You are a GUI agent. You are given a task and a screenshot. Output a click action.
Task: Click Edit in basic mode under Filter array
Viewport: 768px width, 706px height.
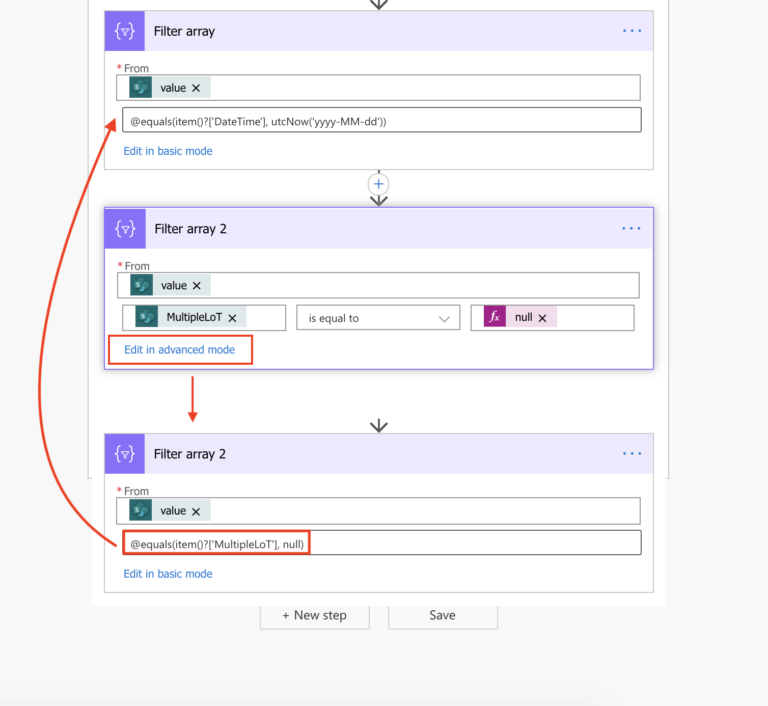[x=168, y=151]
